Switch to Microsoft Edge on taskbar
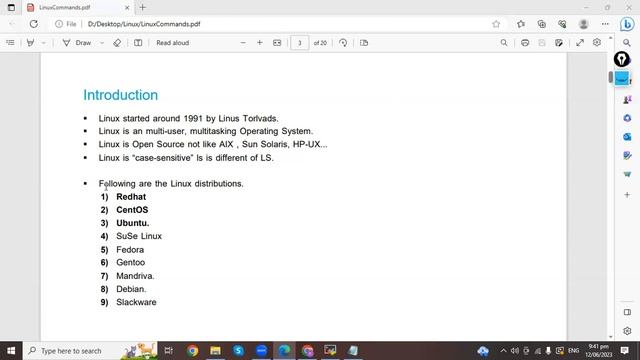This screenshot has width=640, height=360. tap(284, 351)
